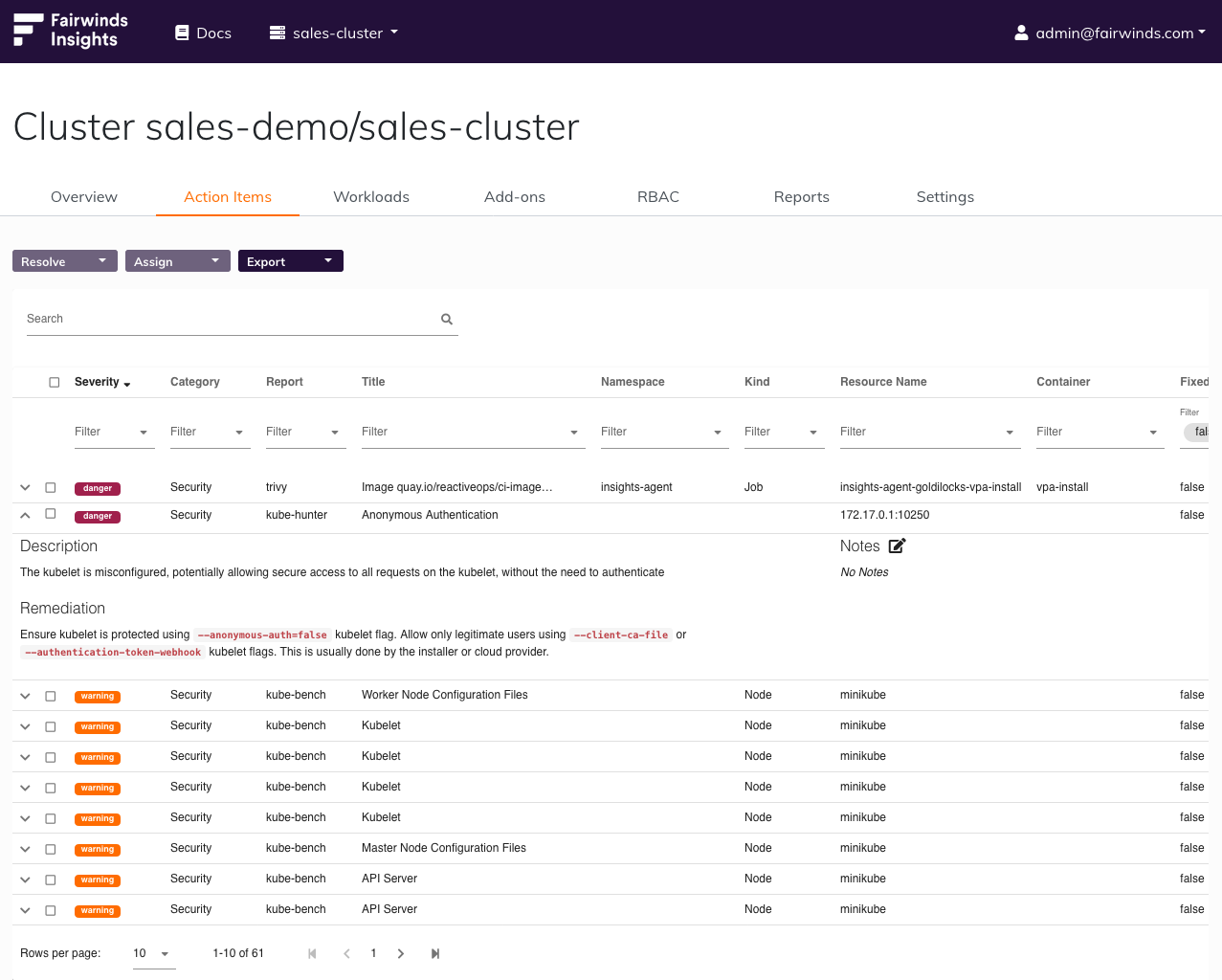Open the Add-ons tab
This screenshot has width=1222, height=980.
(515, 197)
